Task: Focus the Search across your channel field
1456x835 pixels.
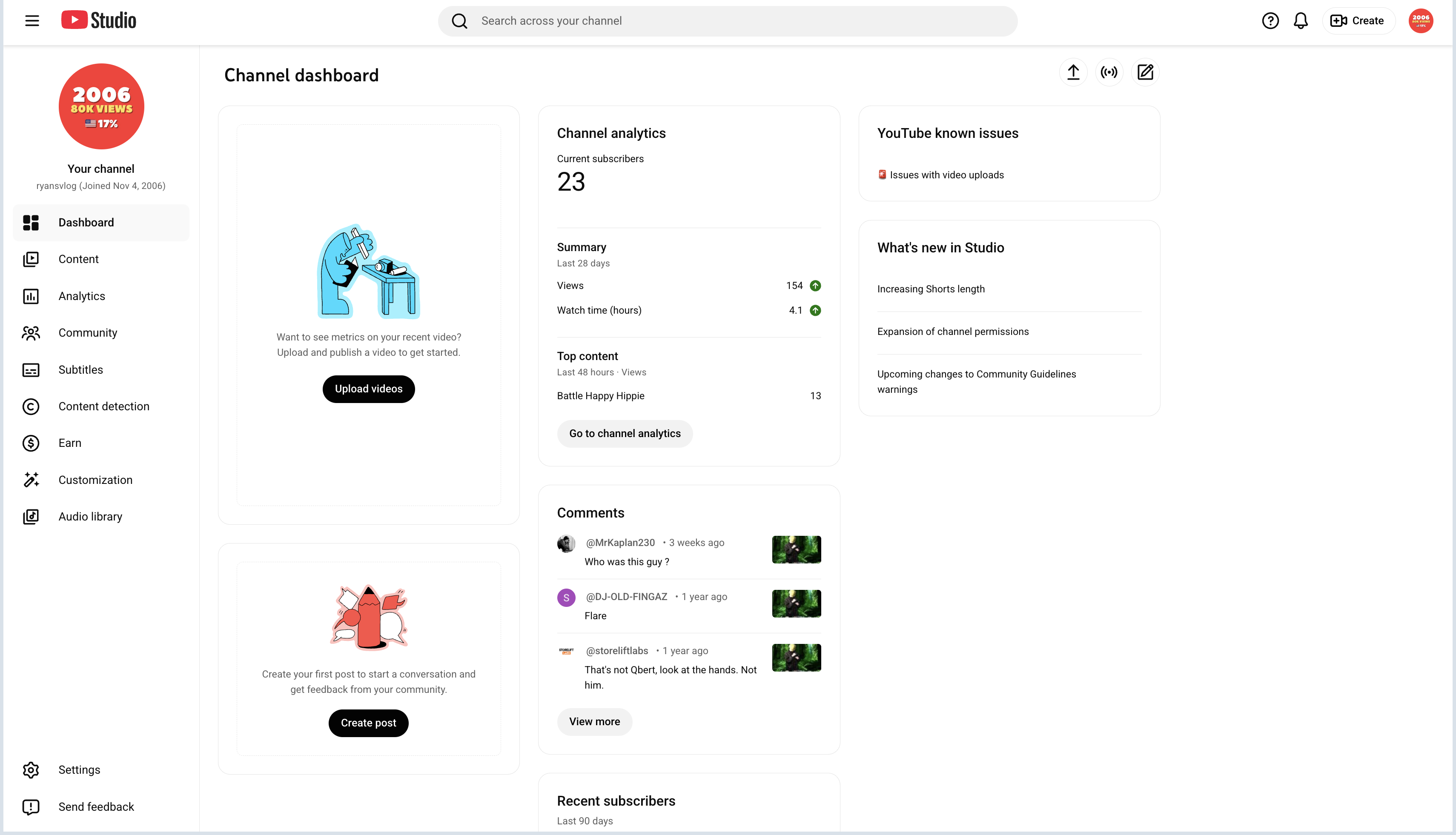Action: coord(728,21)
